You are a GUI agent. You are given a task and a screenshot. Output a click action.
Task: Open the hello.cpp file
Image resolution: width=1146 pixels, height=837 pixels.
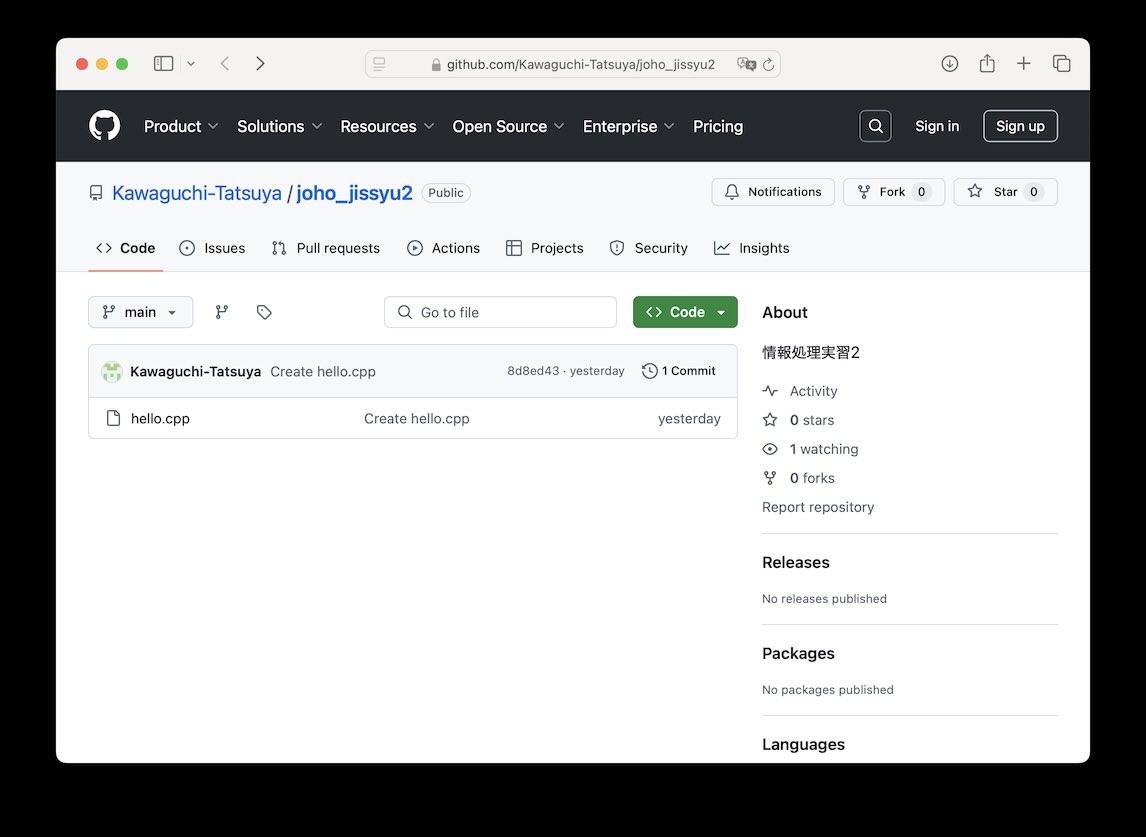click(160, 419)
